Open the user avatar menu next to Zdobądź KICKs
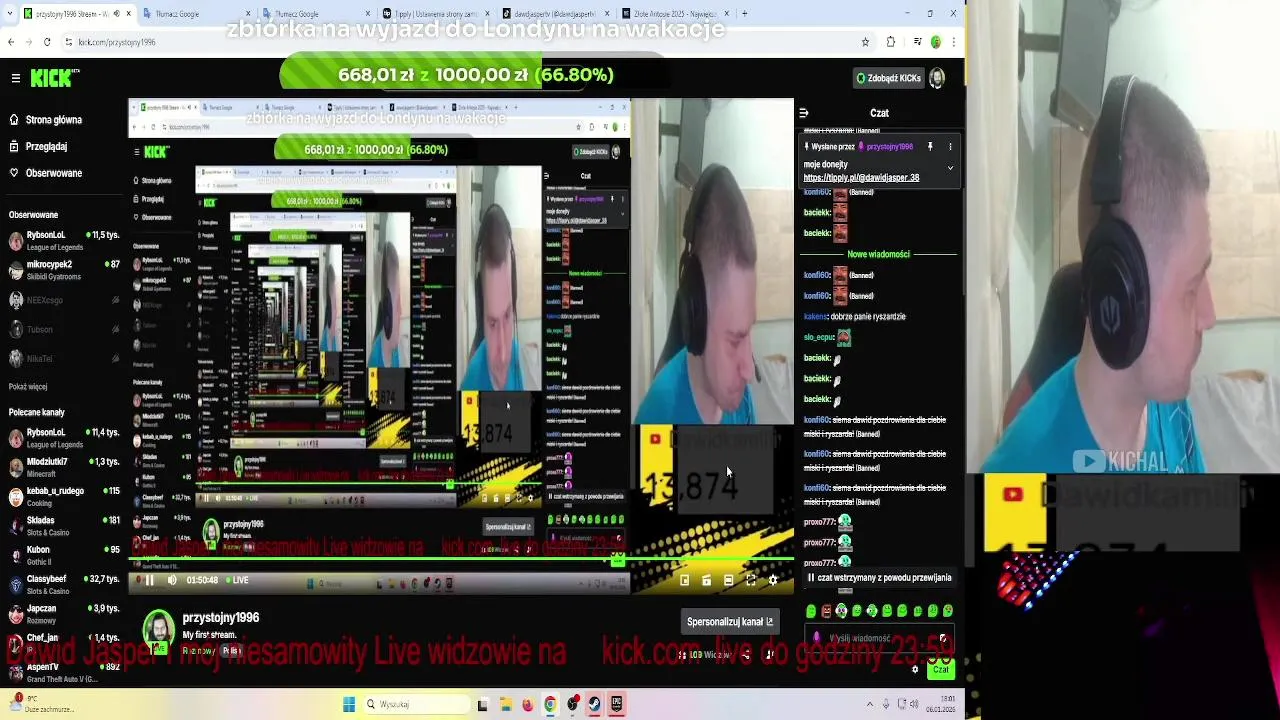 pyautogui.click(x=937, y=78)
